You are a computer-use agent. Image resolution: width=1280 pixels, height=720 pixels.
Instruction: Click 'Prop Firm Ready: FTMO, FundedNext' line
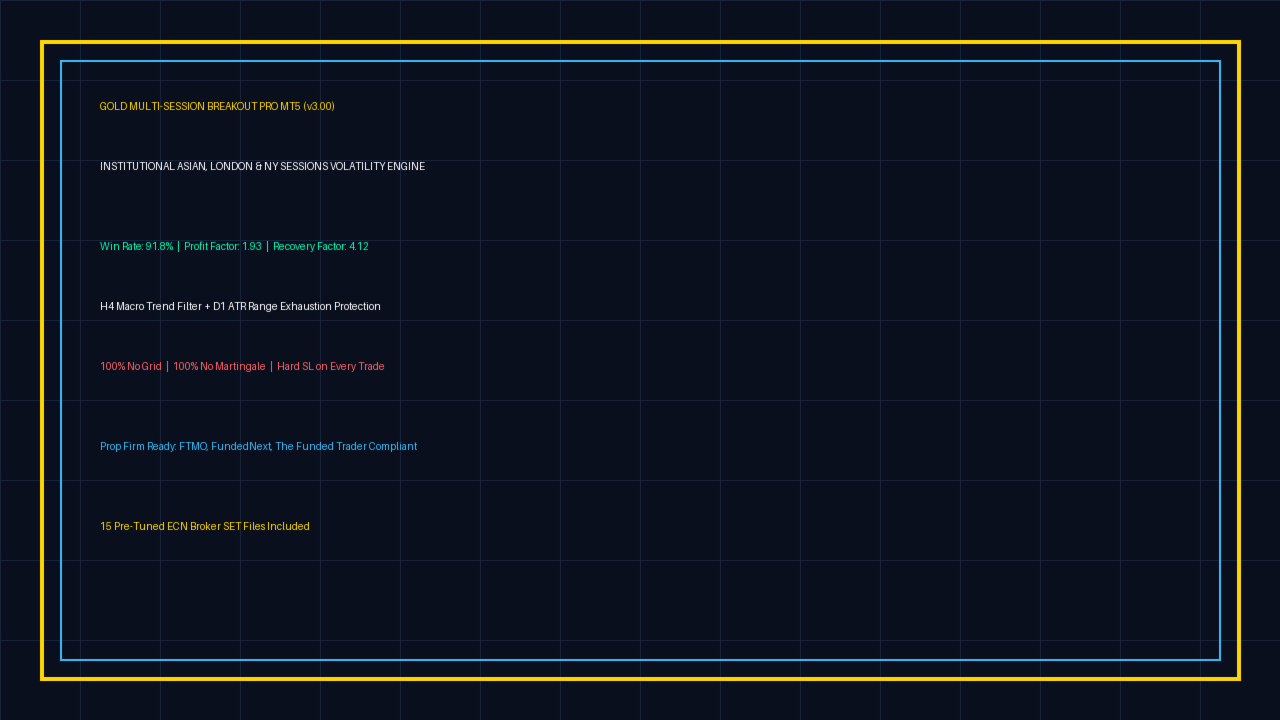pyautogui.click(x=258, y=446)
